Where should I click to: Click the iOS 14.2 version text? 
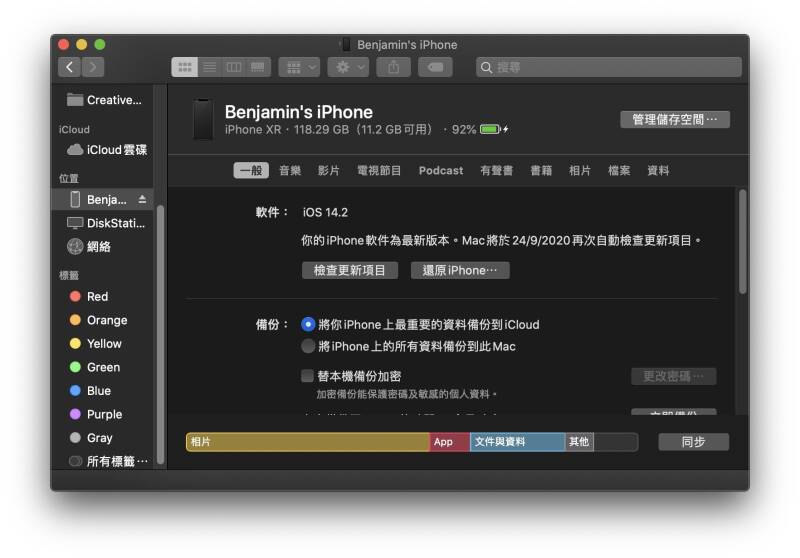(326, 212)
